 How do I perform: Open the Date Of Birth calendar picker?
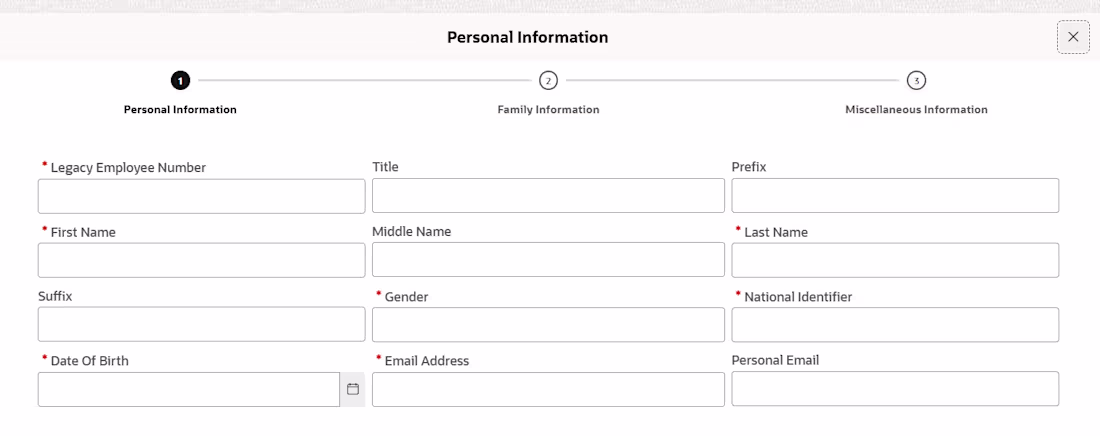353,389
